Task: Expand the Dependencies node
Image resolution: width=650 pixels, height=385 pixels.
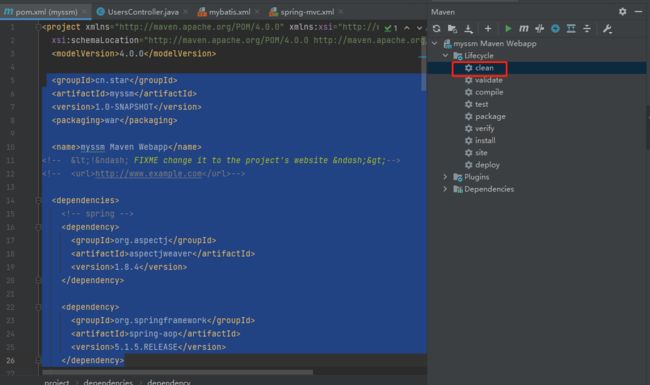Action: pyautogui.click(x=445, y=189)
